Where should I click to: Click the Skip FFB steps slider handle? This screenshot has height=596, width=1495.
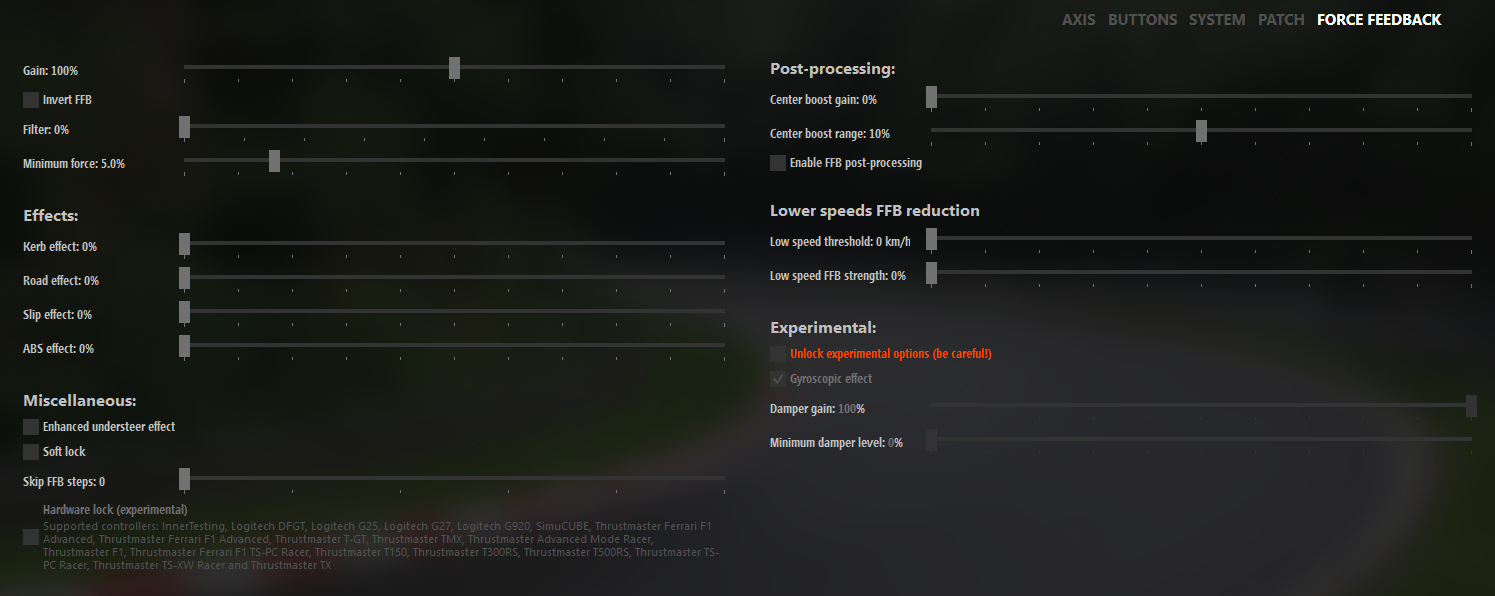coord(184,479)
